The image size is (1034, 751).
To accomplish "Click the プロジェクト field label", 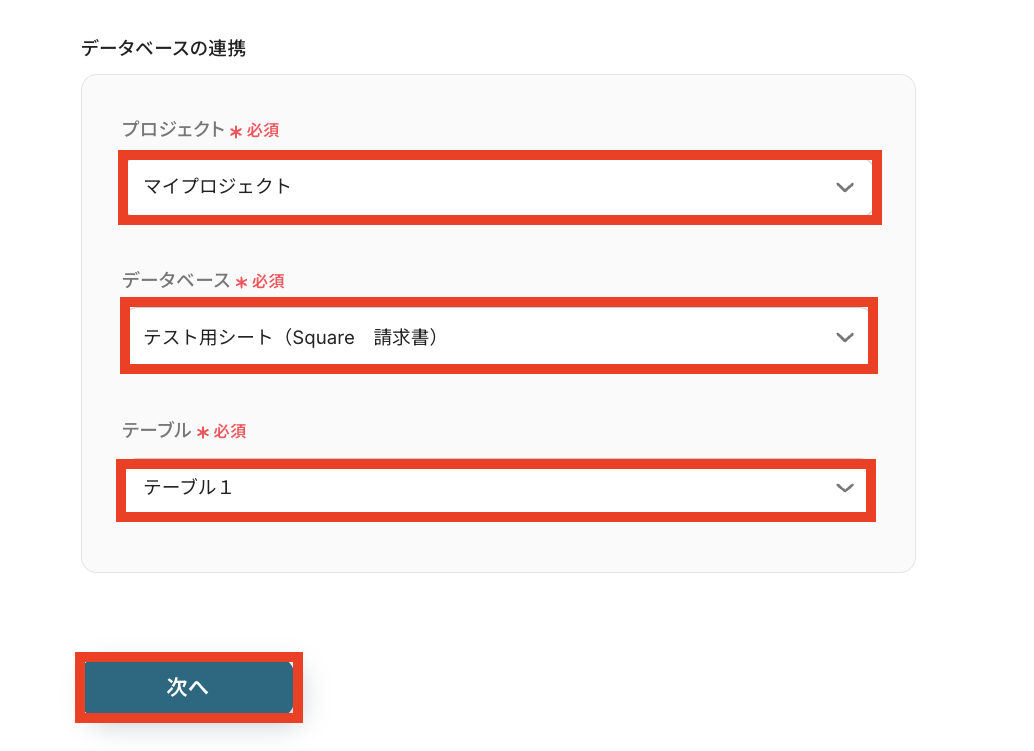I will (x=173, y=130).
